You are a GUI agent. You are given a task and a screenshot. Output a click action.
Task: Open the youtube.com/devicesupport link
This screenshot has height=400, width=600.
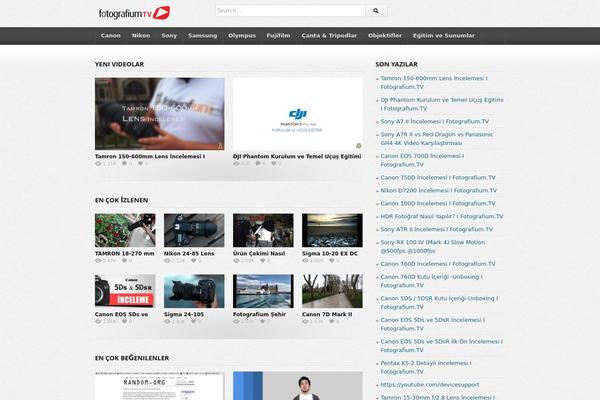coord(429,385)
